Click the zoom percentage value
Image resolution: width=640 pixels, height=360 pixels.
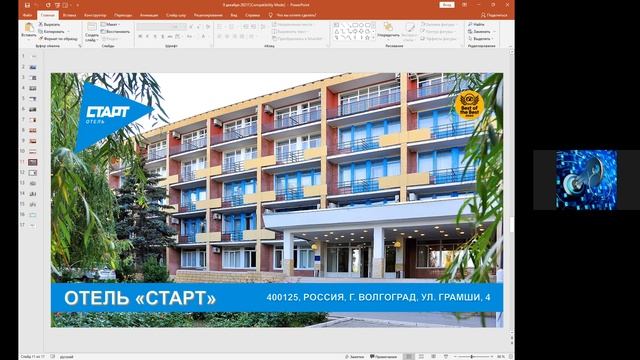500,357
